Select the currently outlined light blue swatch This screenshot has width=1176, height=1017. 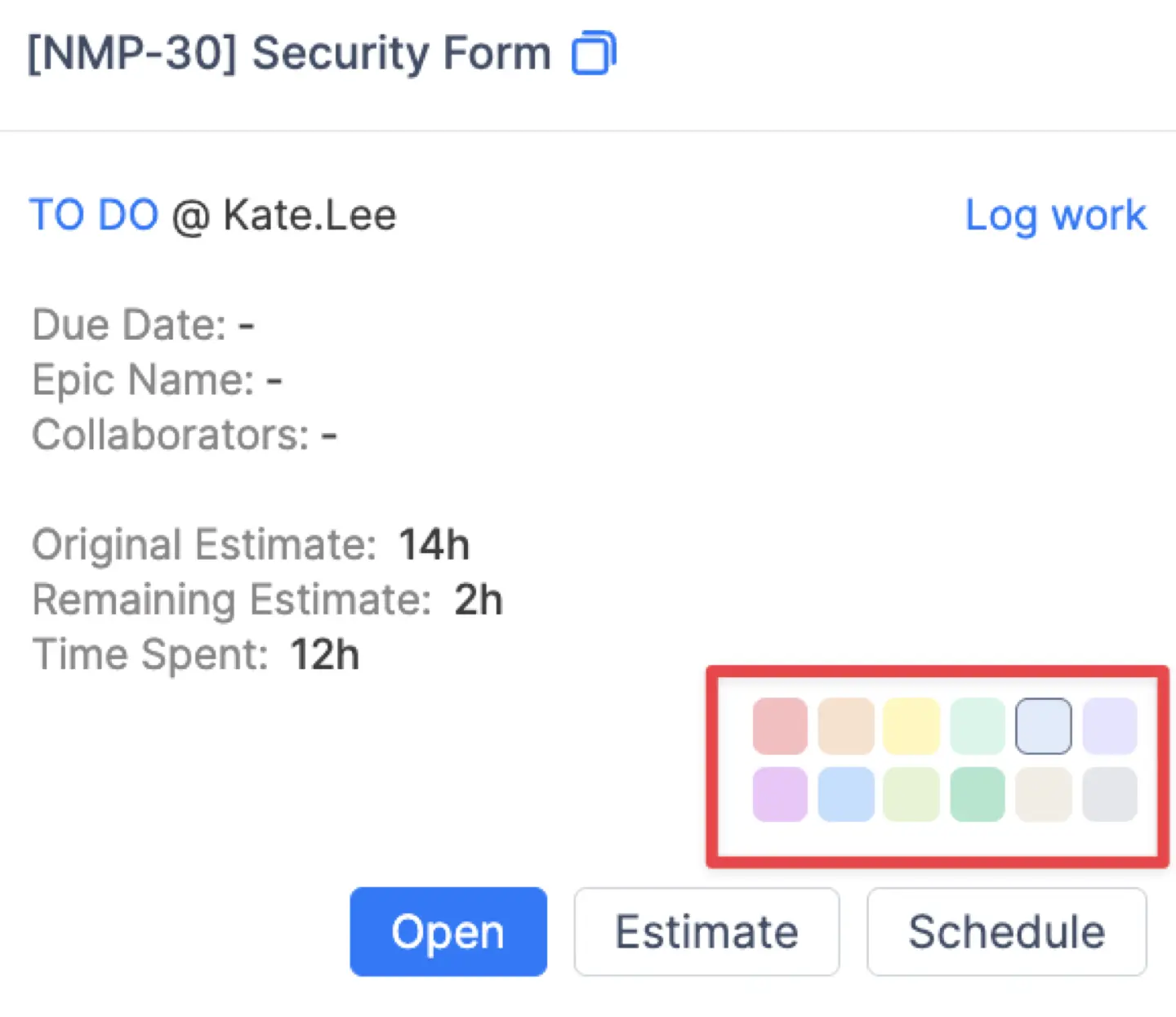tap(1043, 725)
